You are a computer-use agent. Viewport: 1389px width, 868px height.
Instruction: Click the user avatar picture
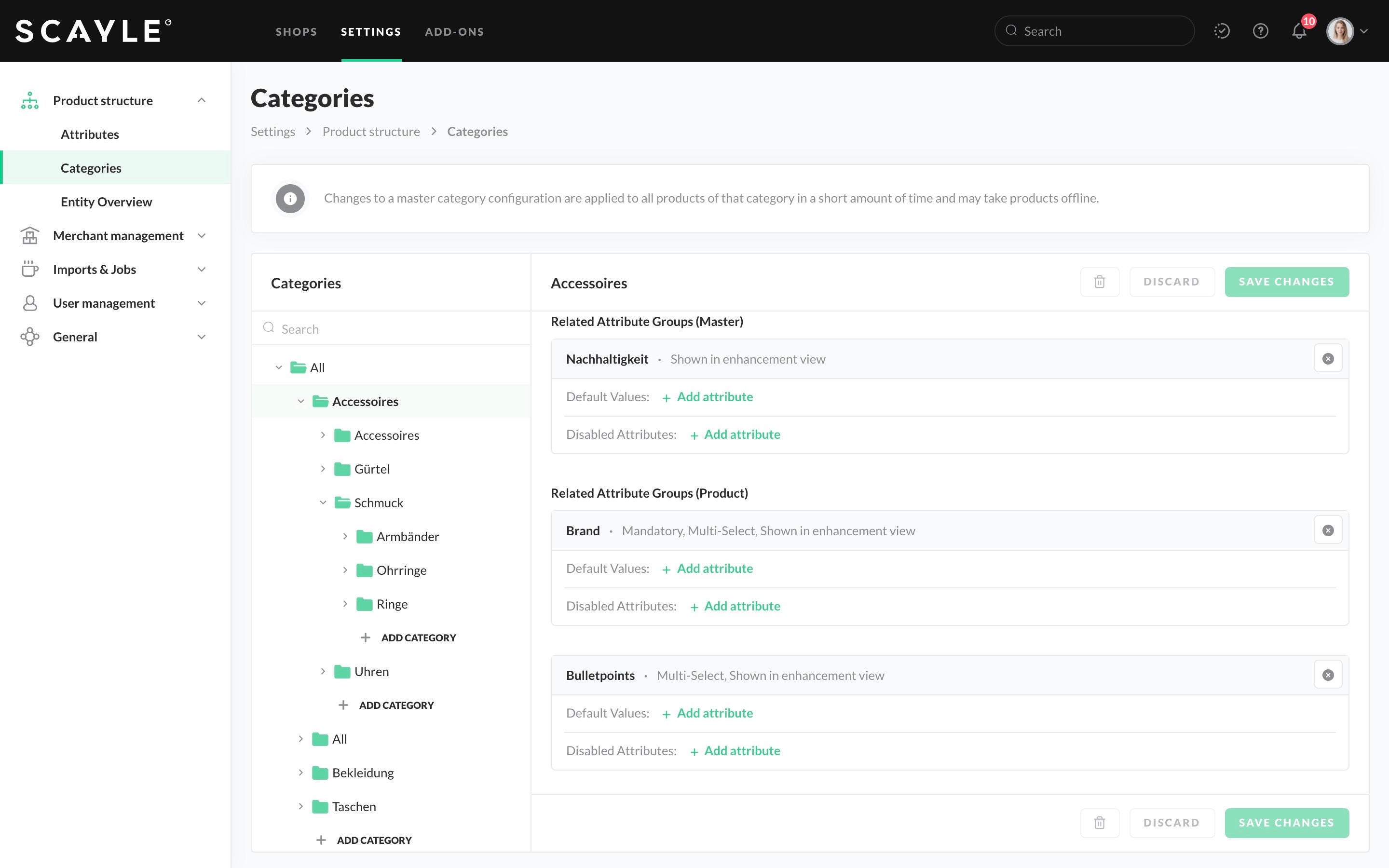pyautogui.click(x=1340, y=31)
